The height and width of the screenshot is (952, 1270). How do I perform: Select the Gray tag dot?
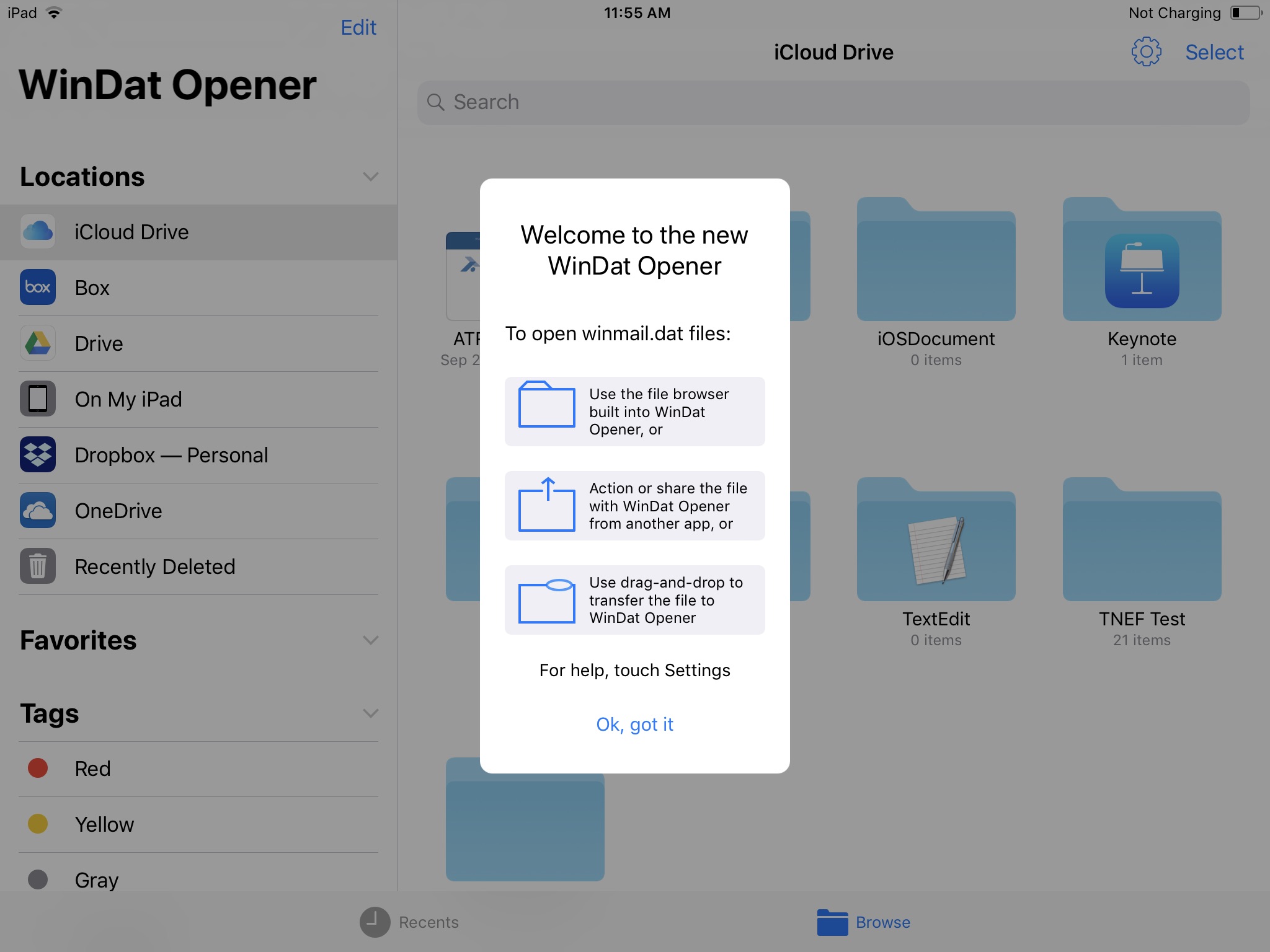[x=38, y=880]
